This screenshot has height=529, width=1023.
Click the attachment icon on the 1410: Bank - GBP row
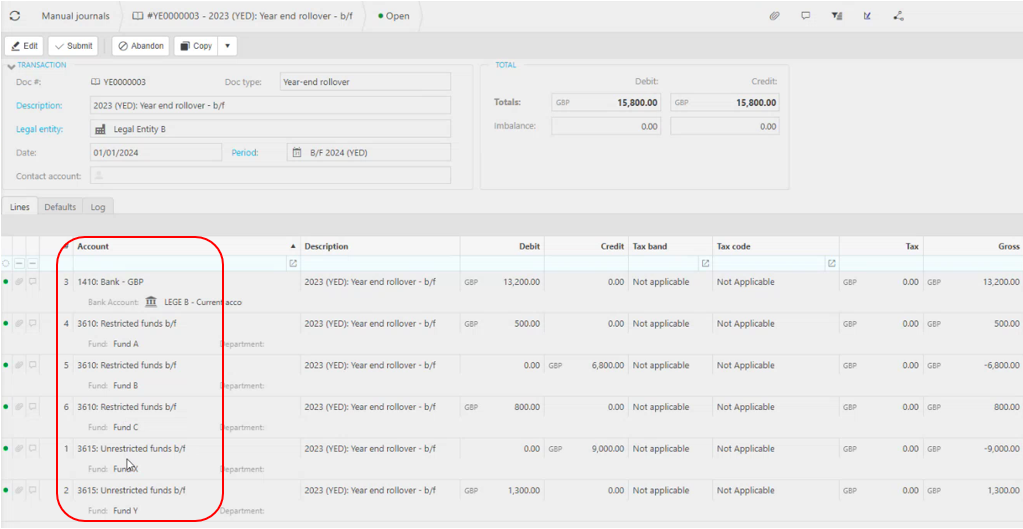[x=20, y=282]
